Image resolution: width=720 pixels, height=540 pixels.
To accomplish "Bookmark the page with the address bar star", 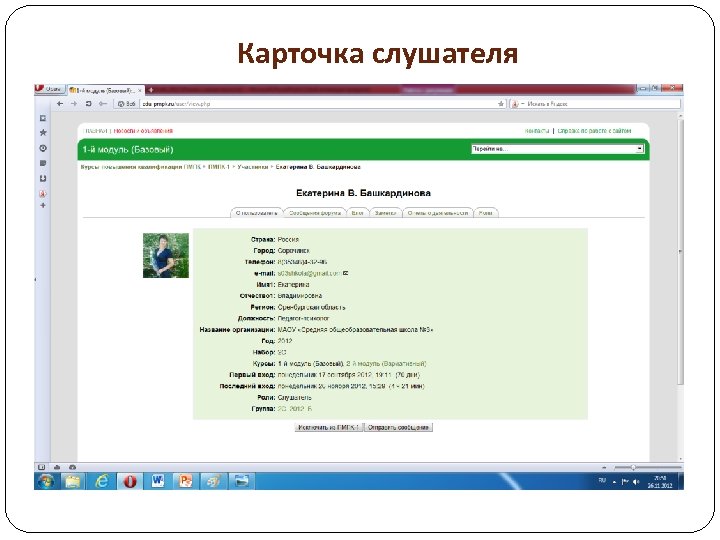I will 501,104.
